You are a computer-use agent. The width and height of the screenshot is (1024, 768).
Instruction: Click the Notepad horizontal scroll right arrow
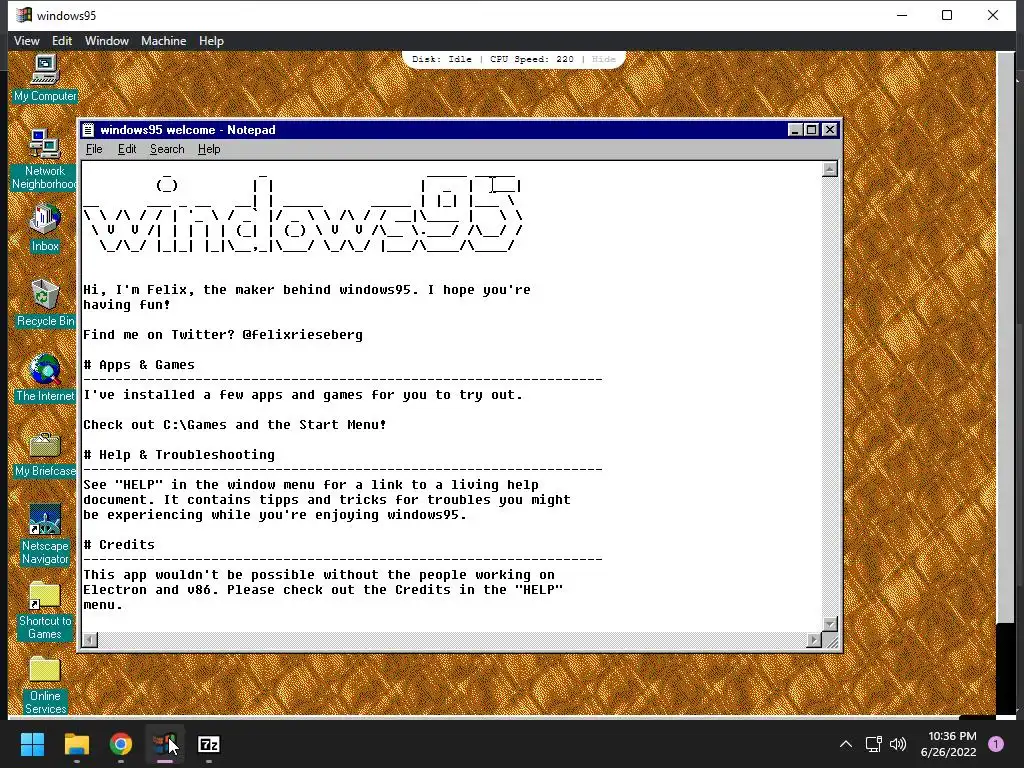[x=814, y=640]
